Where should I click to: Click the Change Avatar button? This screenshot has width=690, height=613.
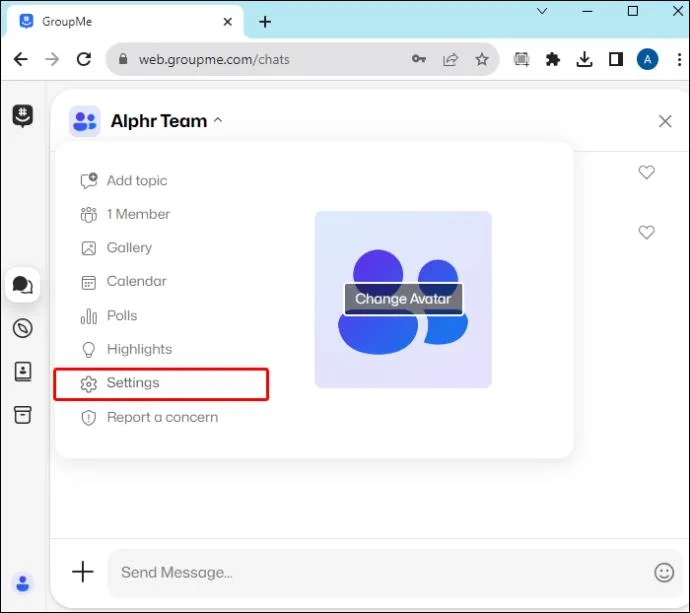pyautogui.click(x=403, y=299)
